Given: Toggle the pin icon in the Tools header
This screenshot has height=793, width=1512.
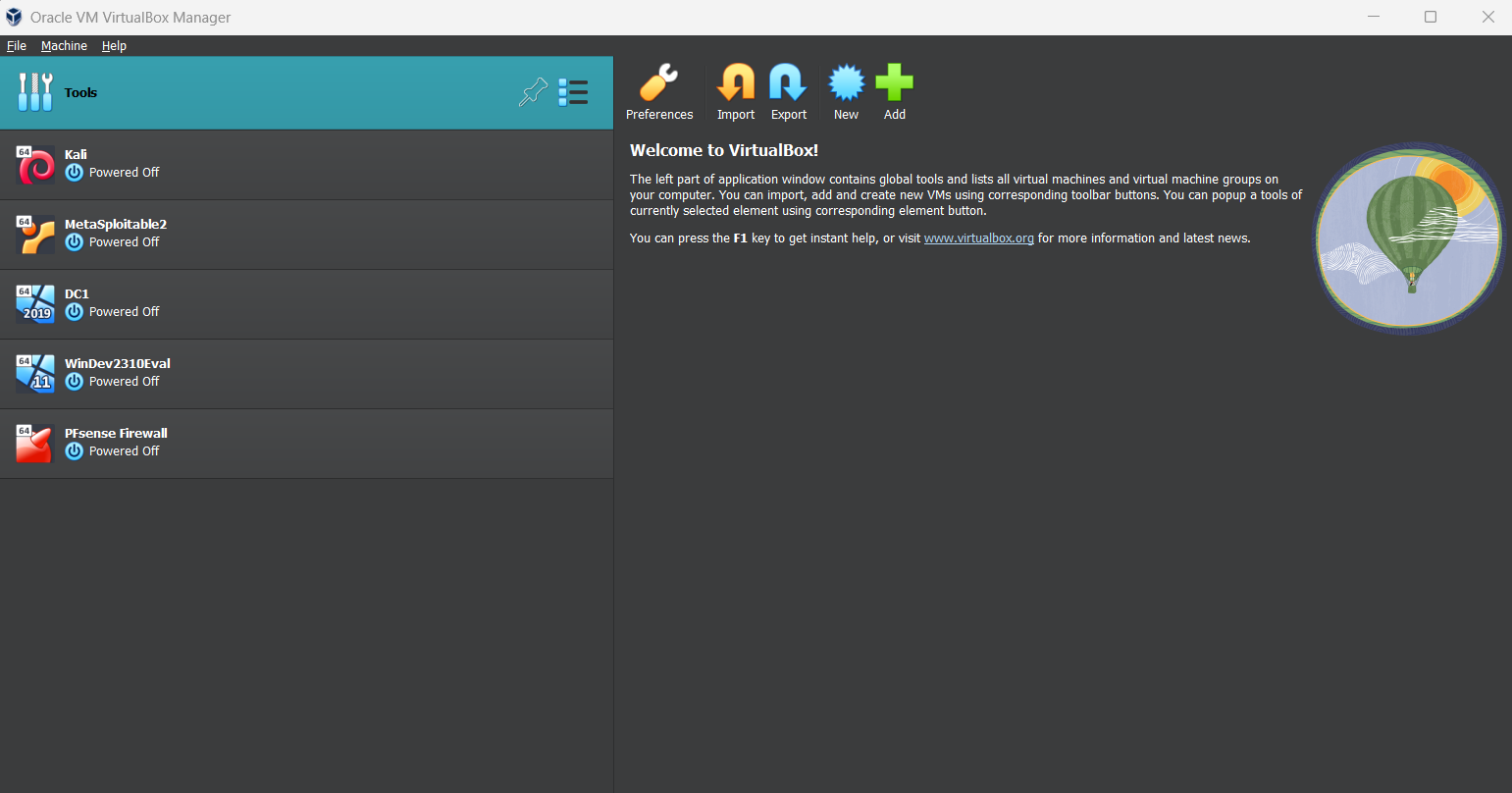Looking at the screenshot, I should click(533, 91).
